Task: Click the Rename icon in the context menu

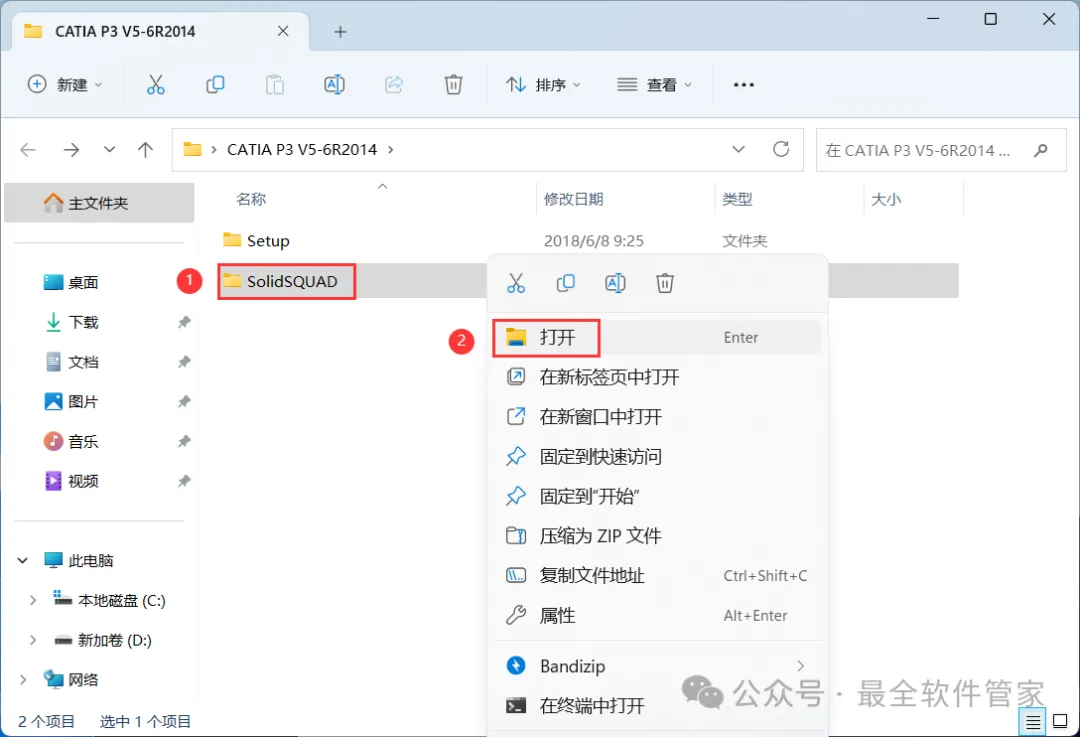Action: pos(615,283)
